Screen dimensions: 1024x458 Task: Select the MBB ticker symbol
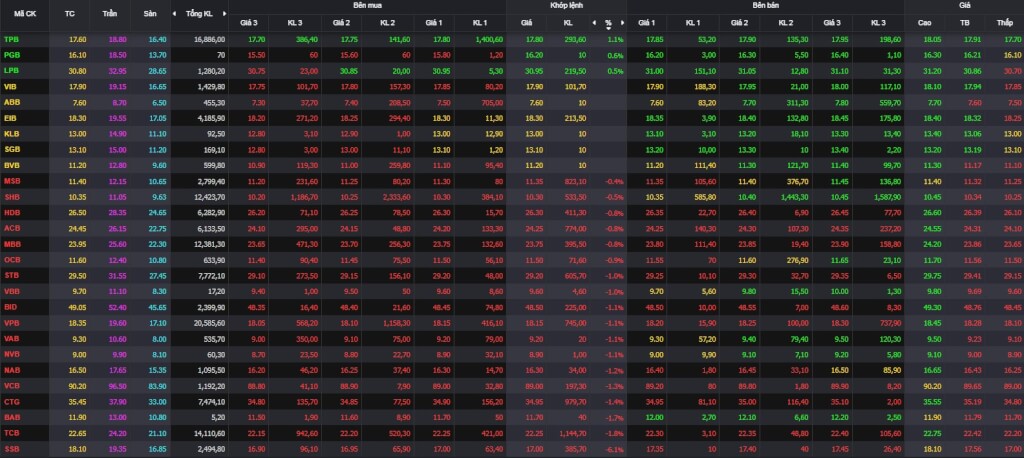[11, 244]
